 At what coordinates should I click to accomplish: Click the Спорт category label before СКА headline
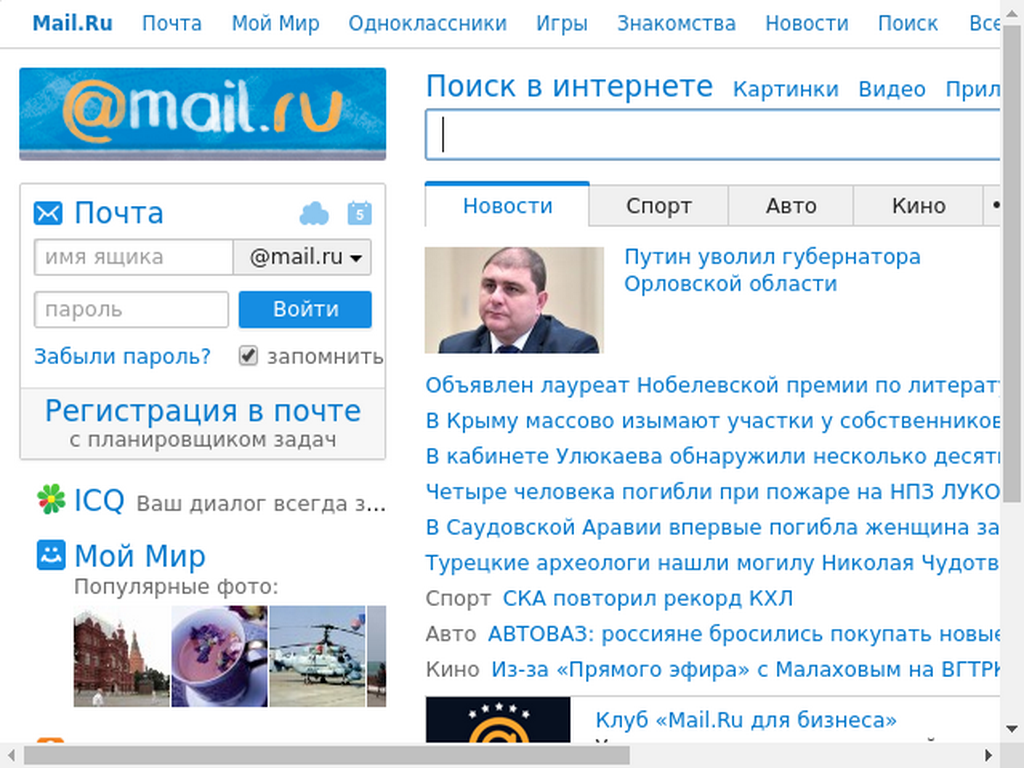tap(458, 598)
